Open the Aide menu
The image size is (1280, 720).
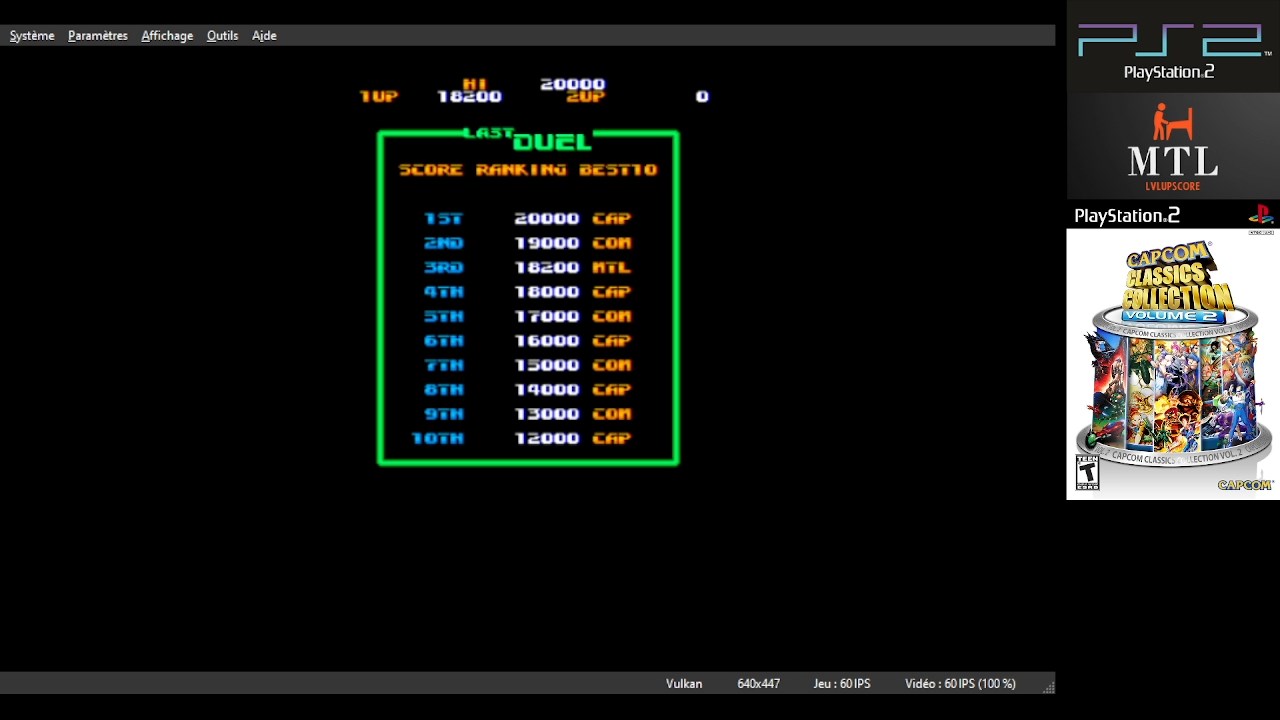click(264, 36)
